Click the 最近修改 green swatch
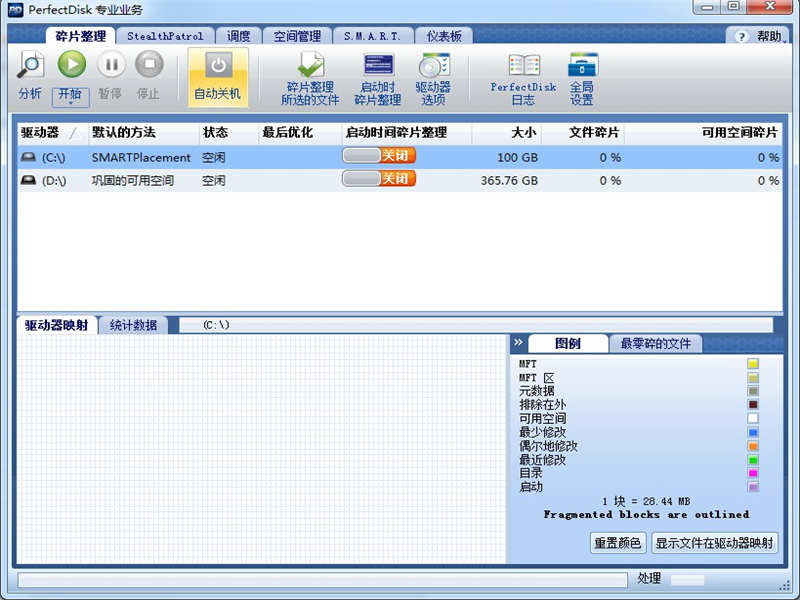Image resolution: width=800 pixels, height=600 pixels. click(753, 460)
